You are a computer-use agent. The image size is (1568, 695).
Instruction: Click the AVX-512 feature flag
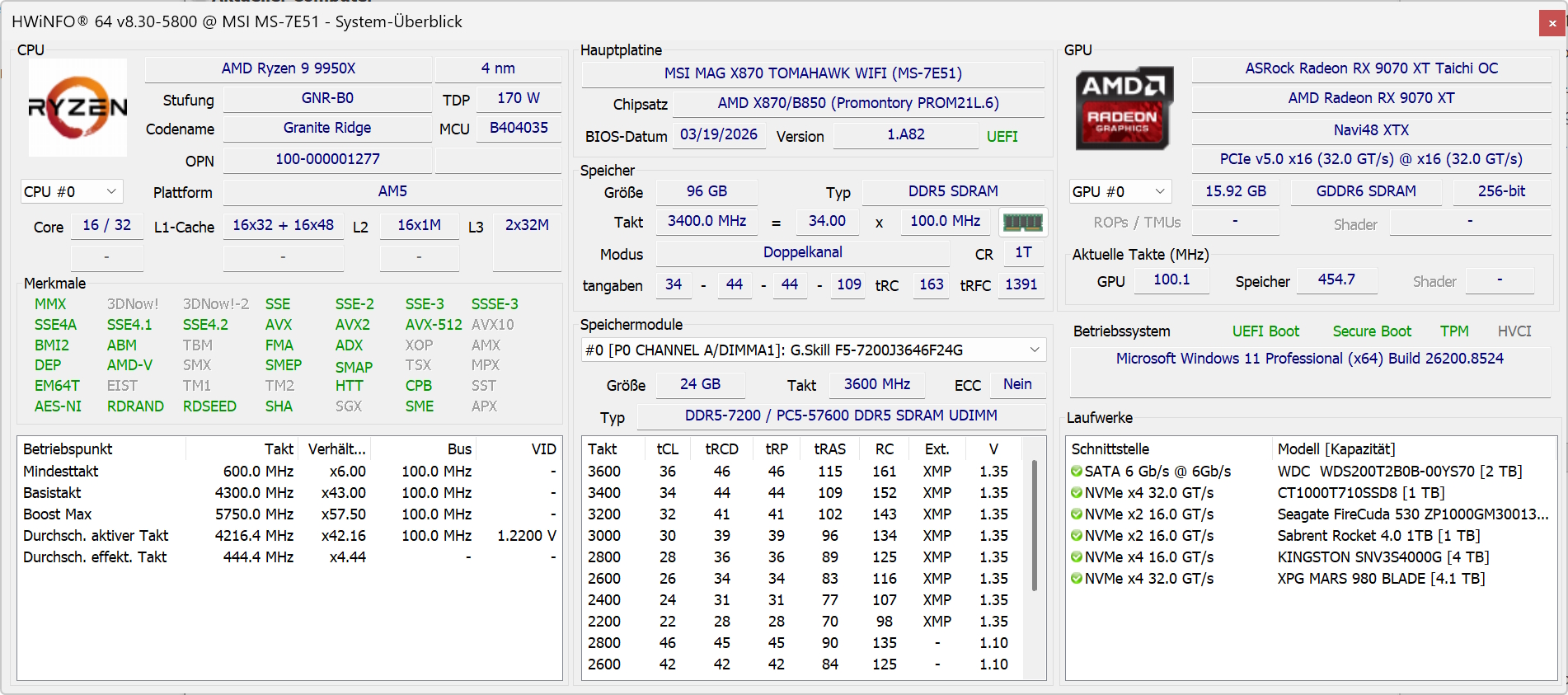[434, 325]
